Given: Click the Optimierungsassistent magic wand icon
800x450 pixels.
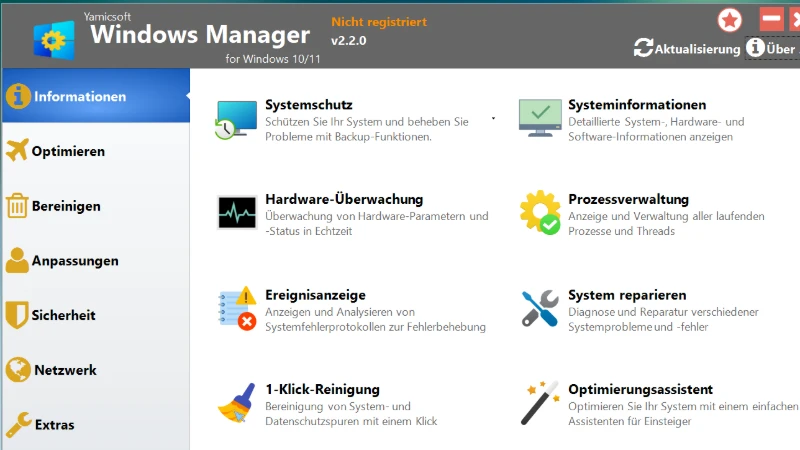Looking at the screenshot, I should point(540,403).
